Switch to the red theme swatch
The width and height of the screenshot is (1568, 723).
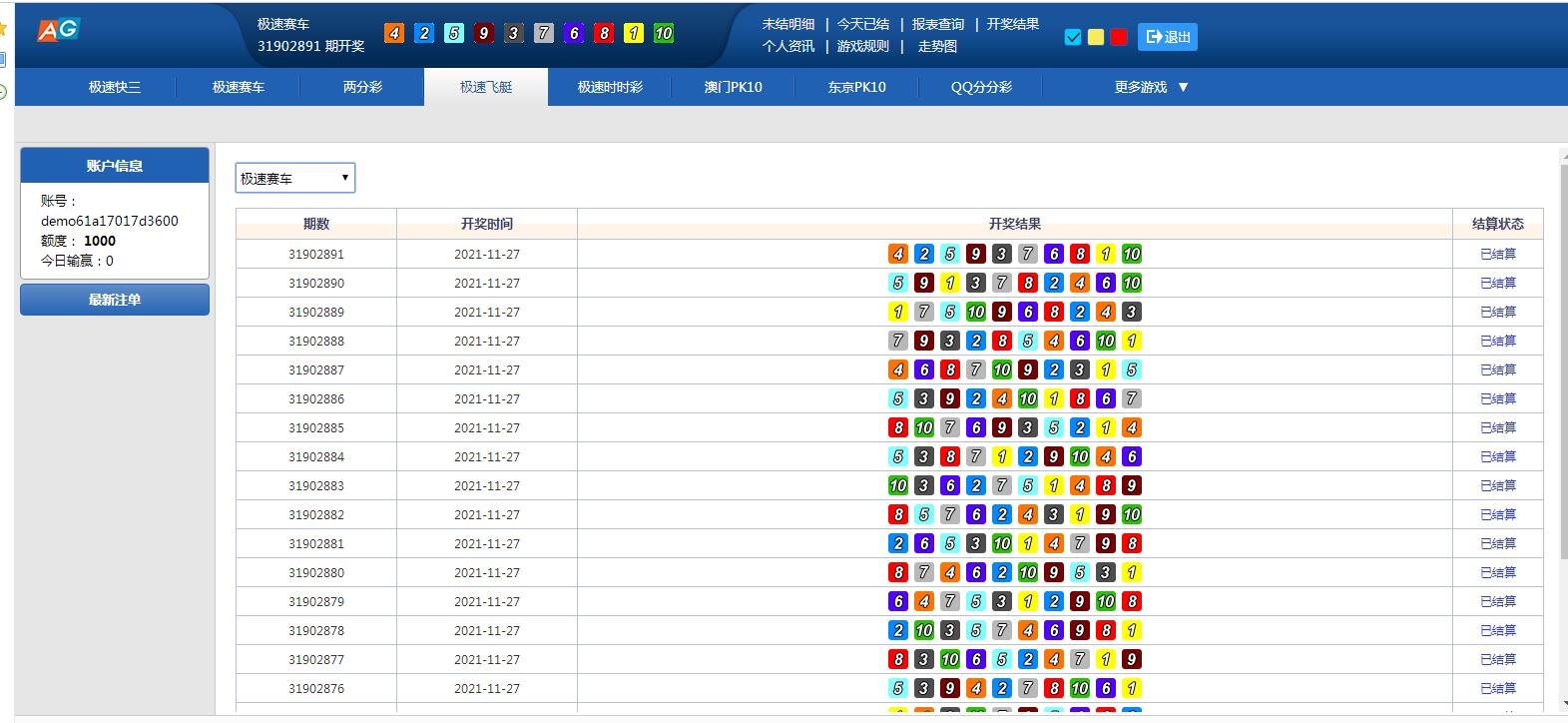[1119, 37]
